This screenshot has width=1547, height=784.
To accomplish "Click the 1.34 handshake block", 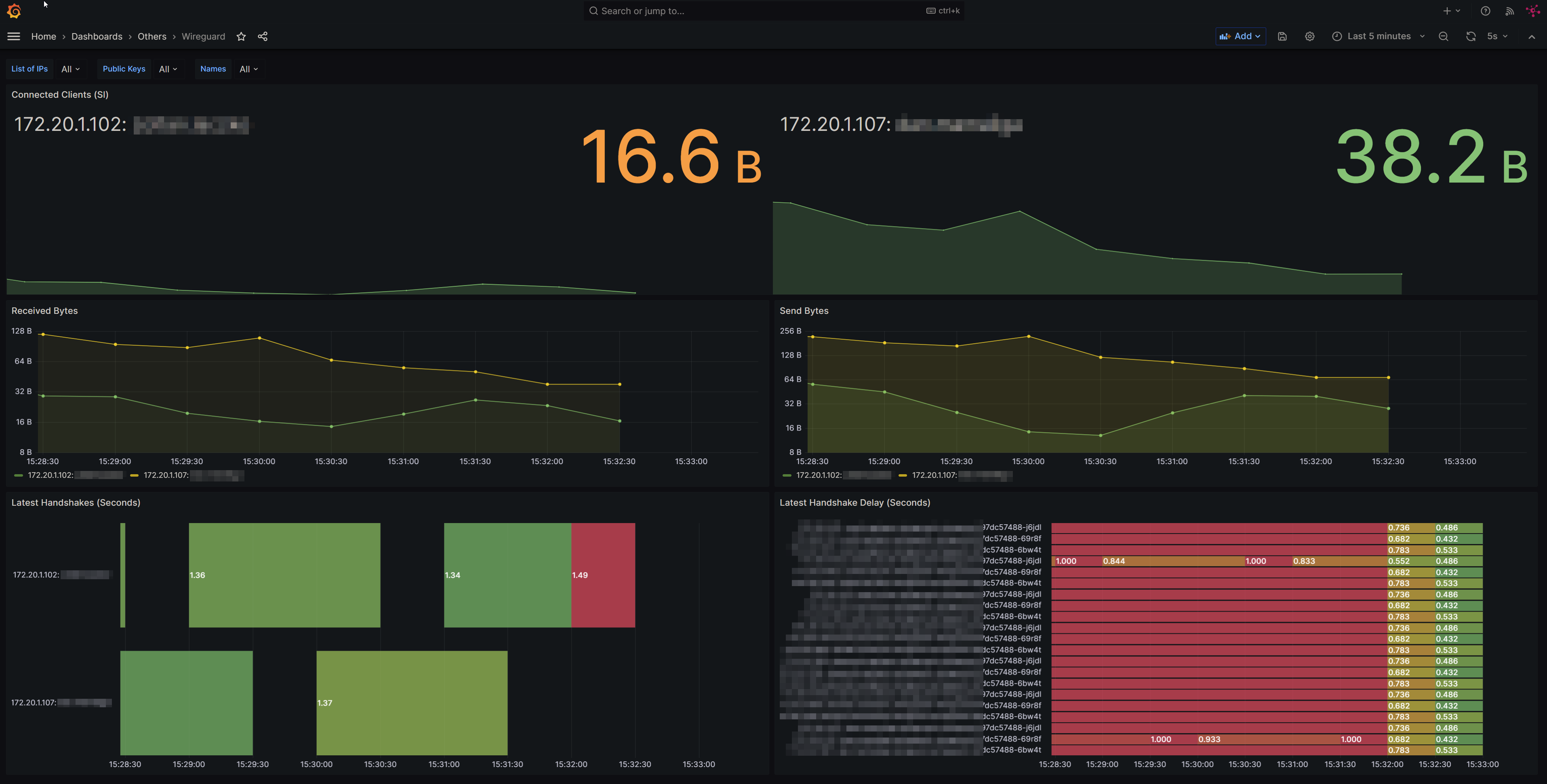I will click(x=507, y=575).
